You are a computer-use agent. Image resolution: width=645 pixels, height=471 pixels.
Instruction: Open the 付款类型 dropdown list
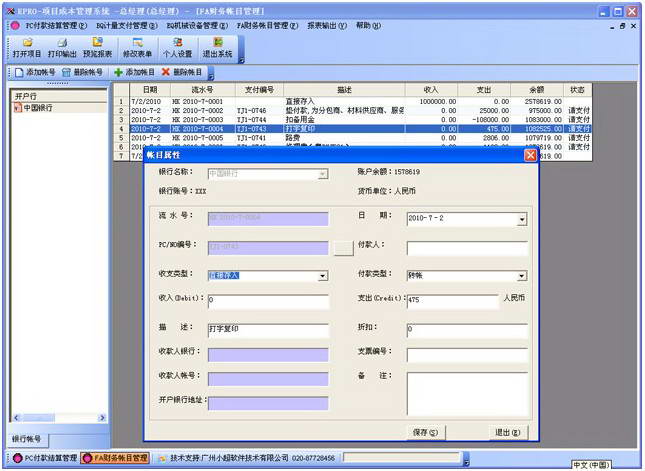(x=521, y=275)
